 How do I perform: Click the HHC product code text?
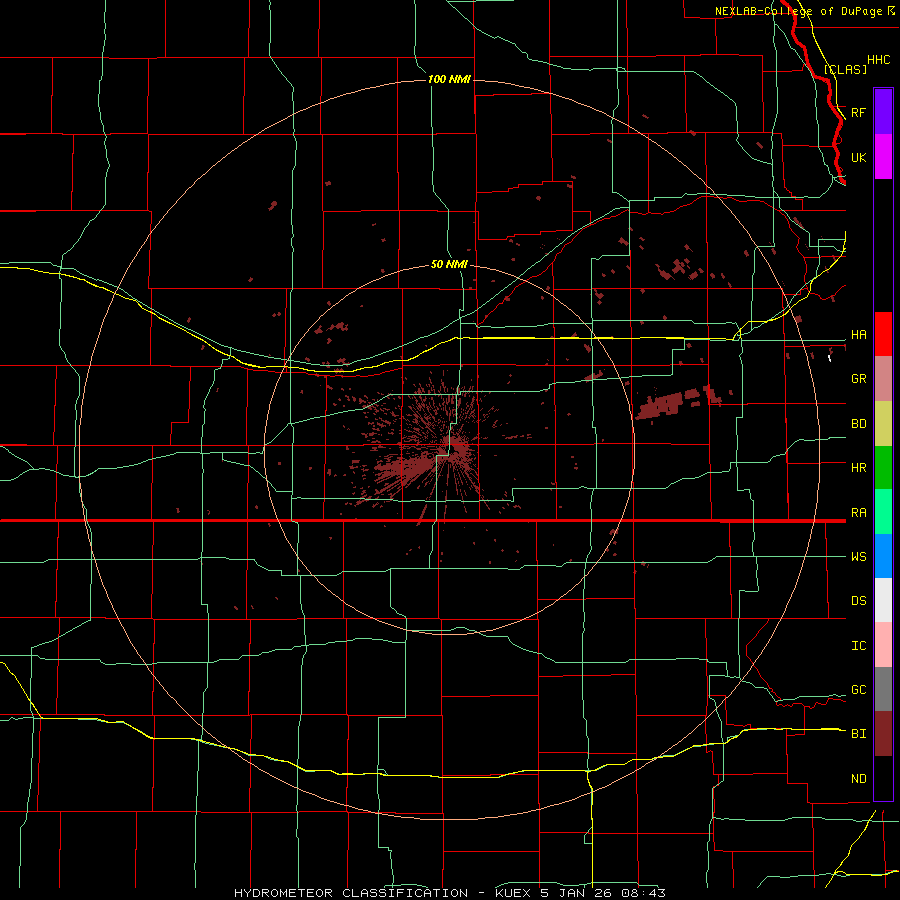(x=878, y=60)
